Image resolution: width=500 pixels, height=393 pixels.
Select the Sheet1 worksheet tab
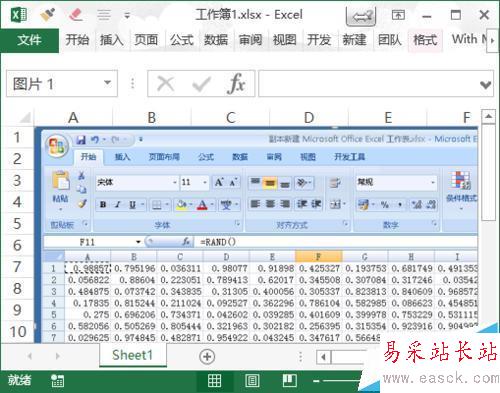(133, 355)
